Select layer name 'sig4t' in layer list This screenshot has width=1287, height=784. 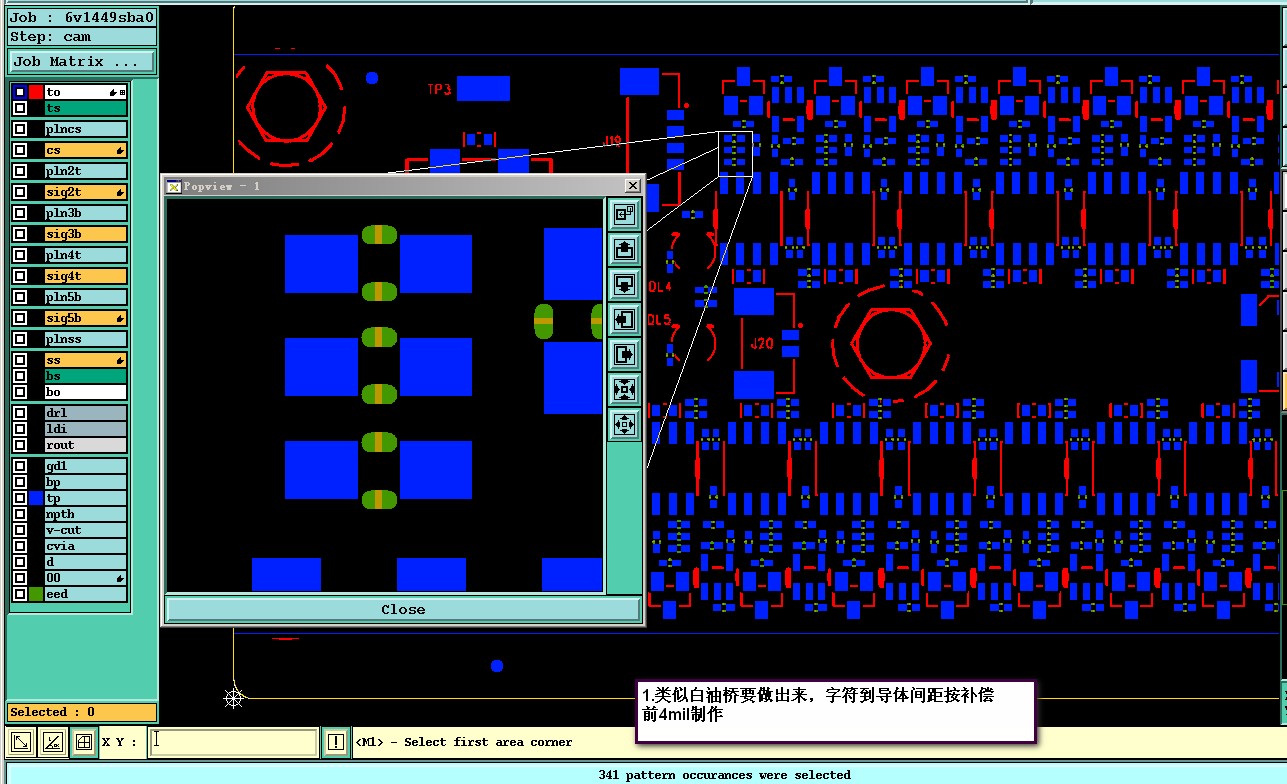85,276
